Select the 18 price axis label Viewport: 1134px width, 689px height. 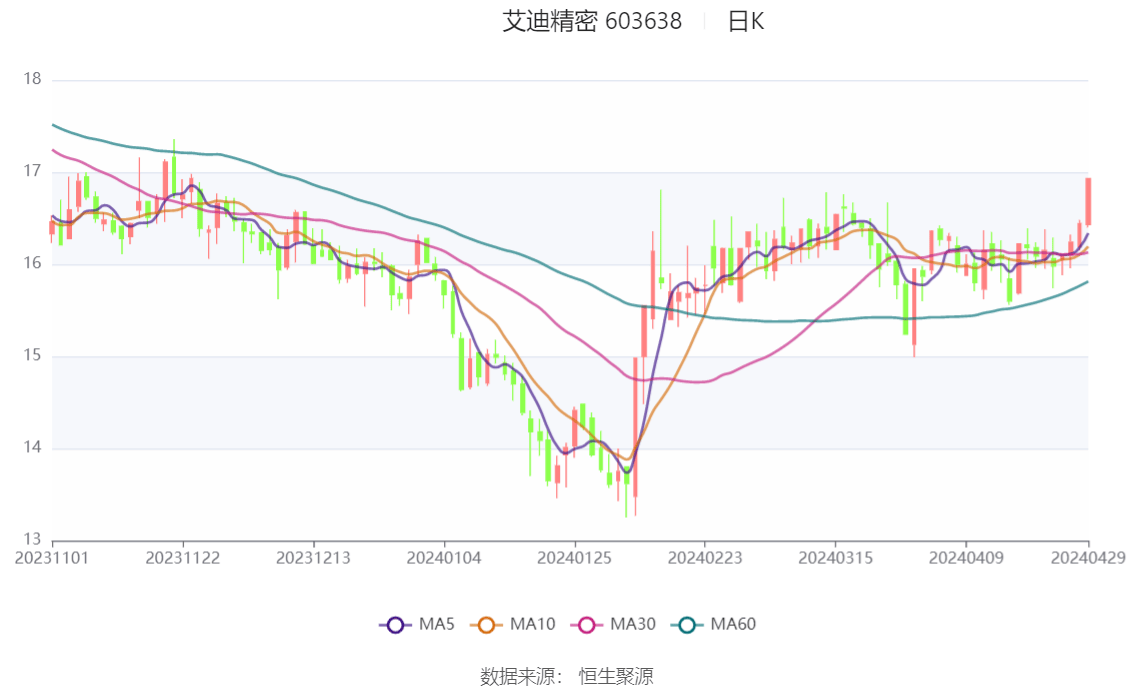tap(33, 79)
